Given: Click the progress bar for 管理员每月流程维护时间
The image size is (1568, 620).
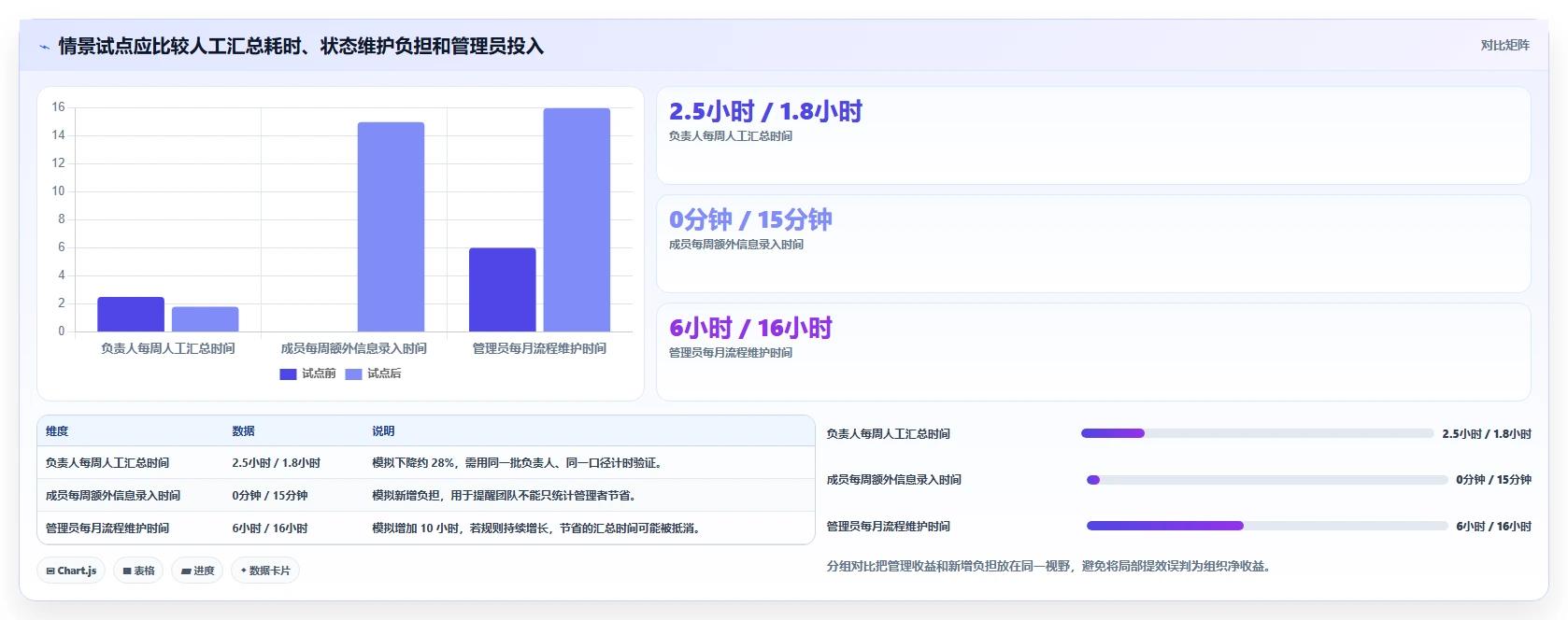Looking at the screenshot, I should (1267, 526).
